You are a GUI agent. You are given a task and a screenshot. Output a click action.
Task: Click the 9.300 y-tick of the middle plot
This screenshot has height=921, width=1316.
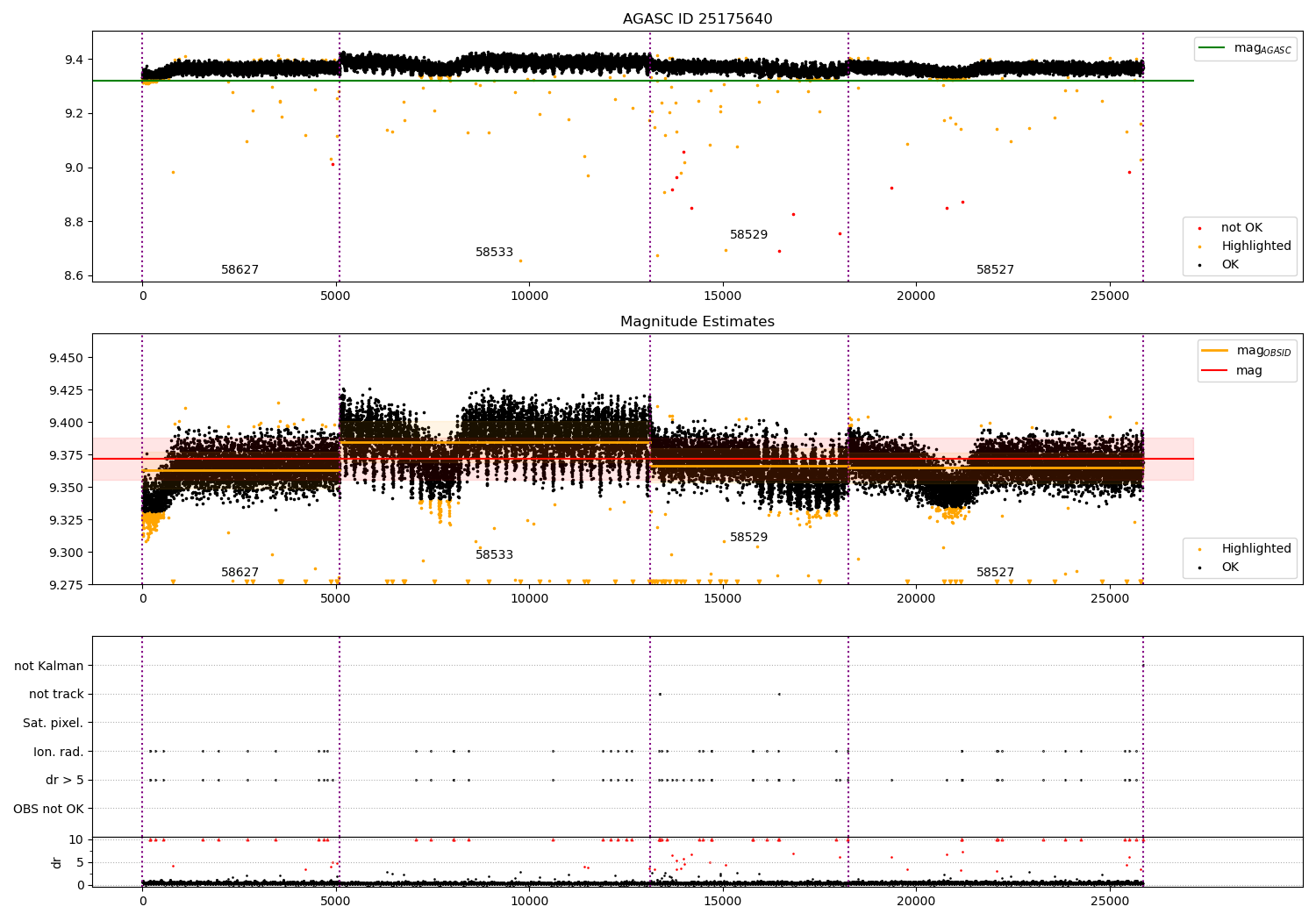(67, 553)
